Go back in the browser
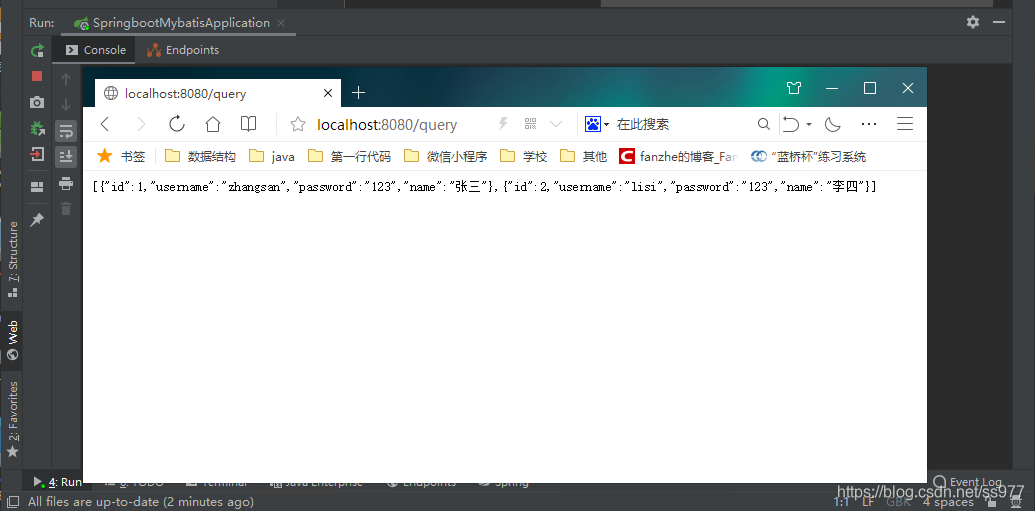This screenshot has height=511, width=1035. [104, 124]
